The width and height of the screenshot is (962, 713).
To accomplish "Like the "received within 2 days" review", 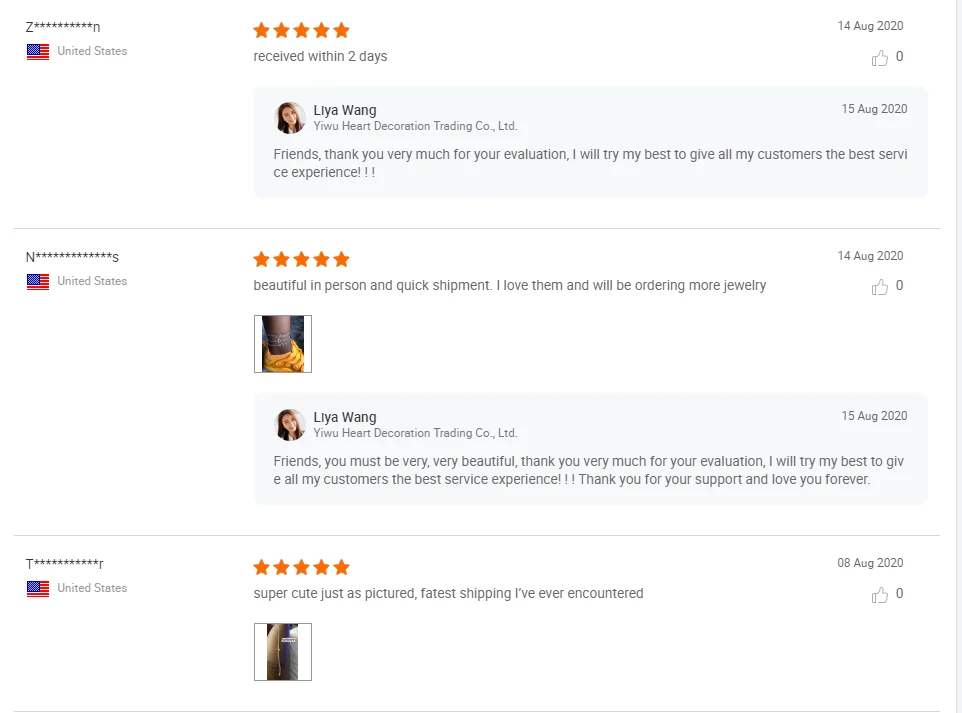I will click(880, 58).
